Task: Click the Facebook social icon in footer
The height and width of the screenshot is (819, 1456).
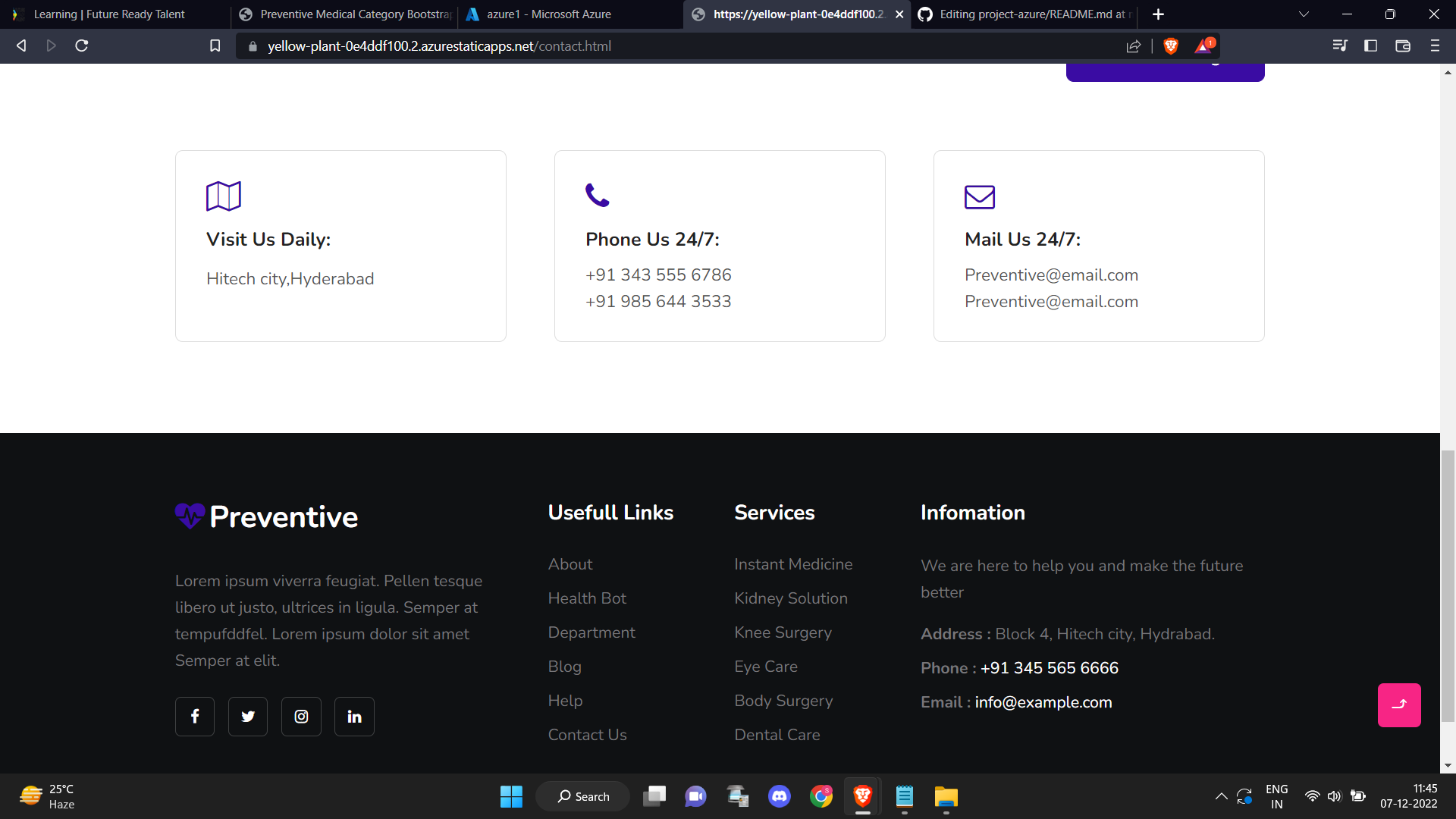Action: click(x=194, y=716)
